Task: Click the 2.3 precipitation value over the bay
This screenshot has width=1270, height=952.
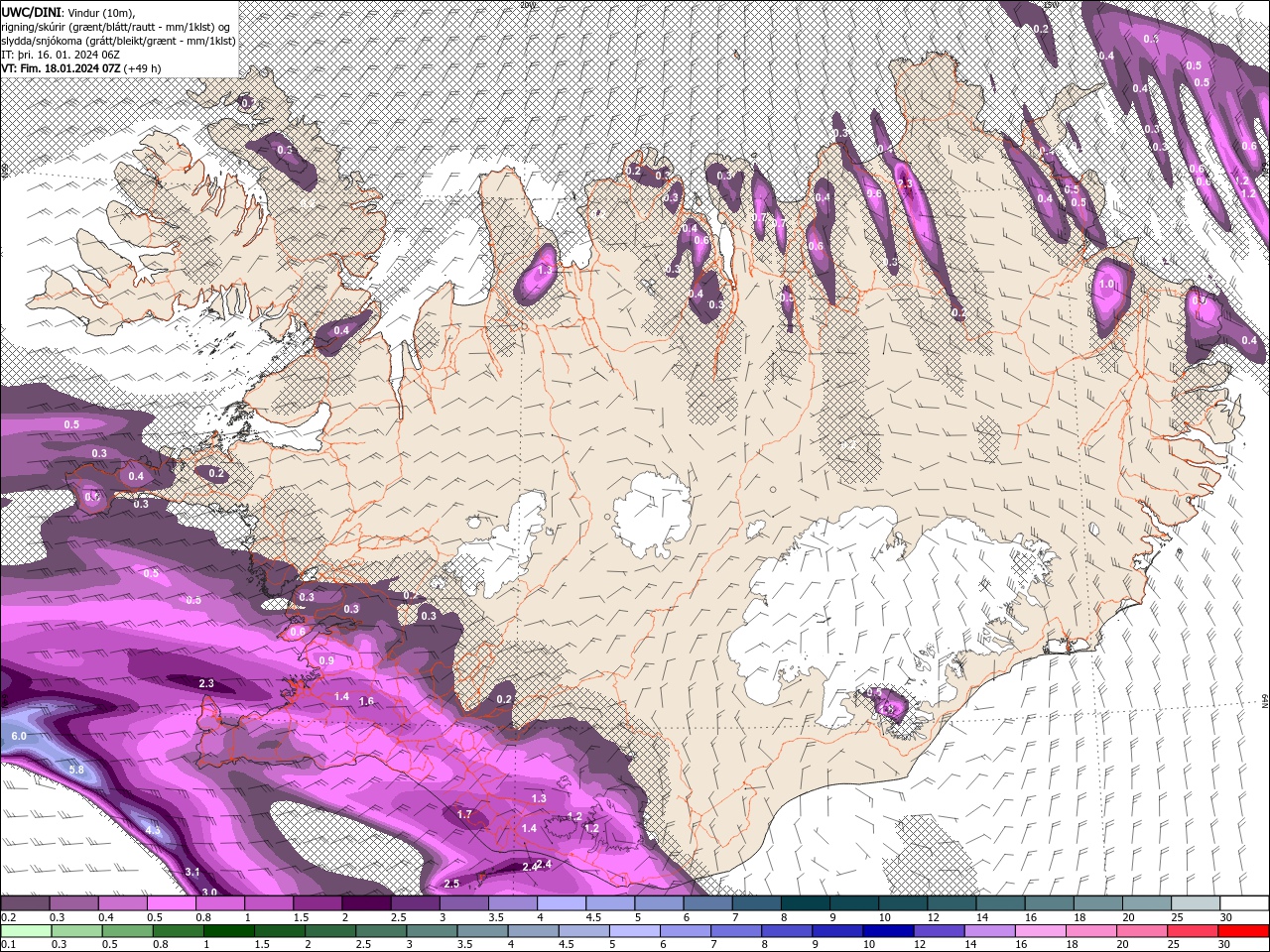Action: (206, 683)
